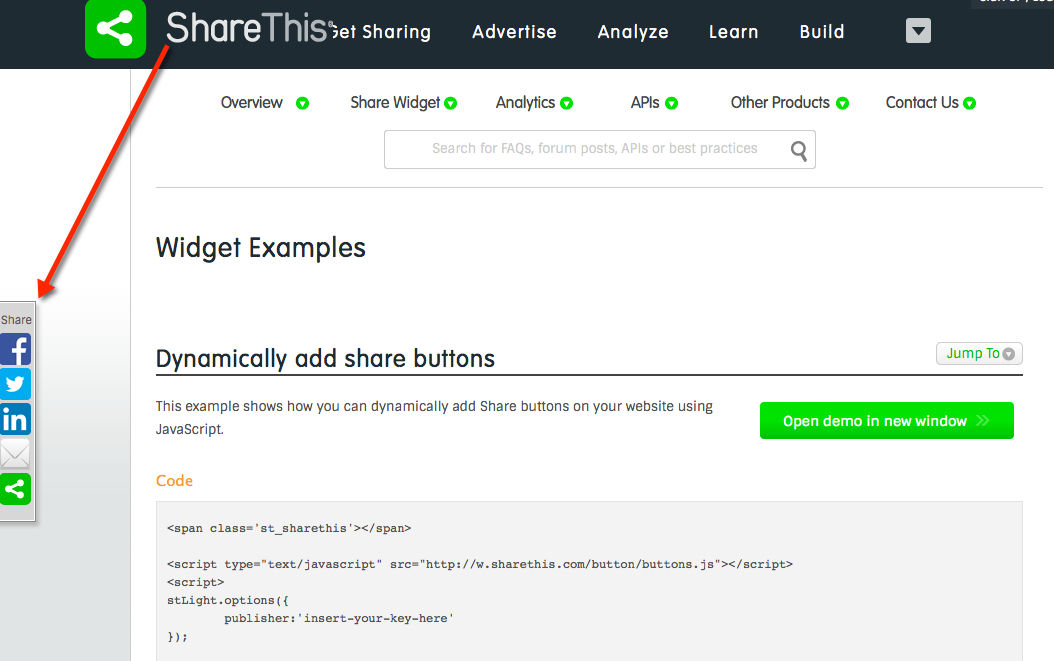1054x661 pixels.
Task: Click the Widget Examples heading
Action: (260, 248)
